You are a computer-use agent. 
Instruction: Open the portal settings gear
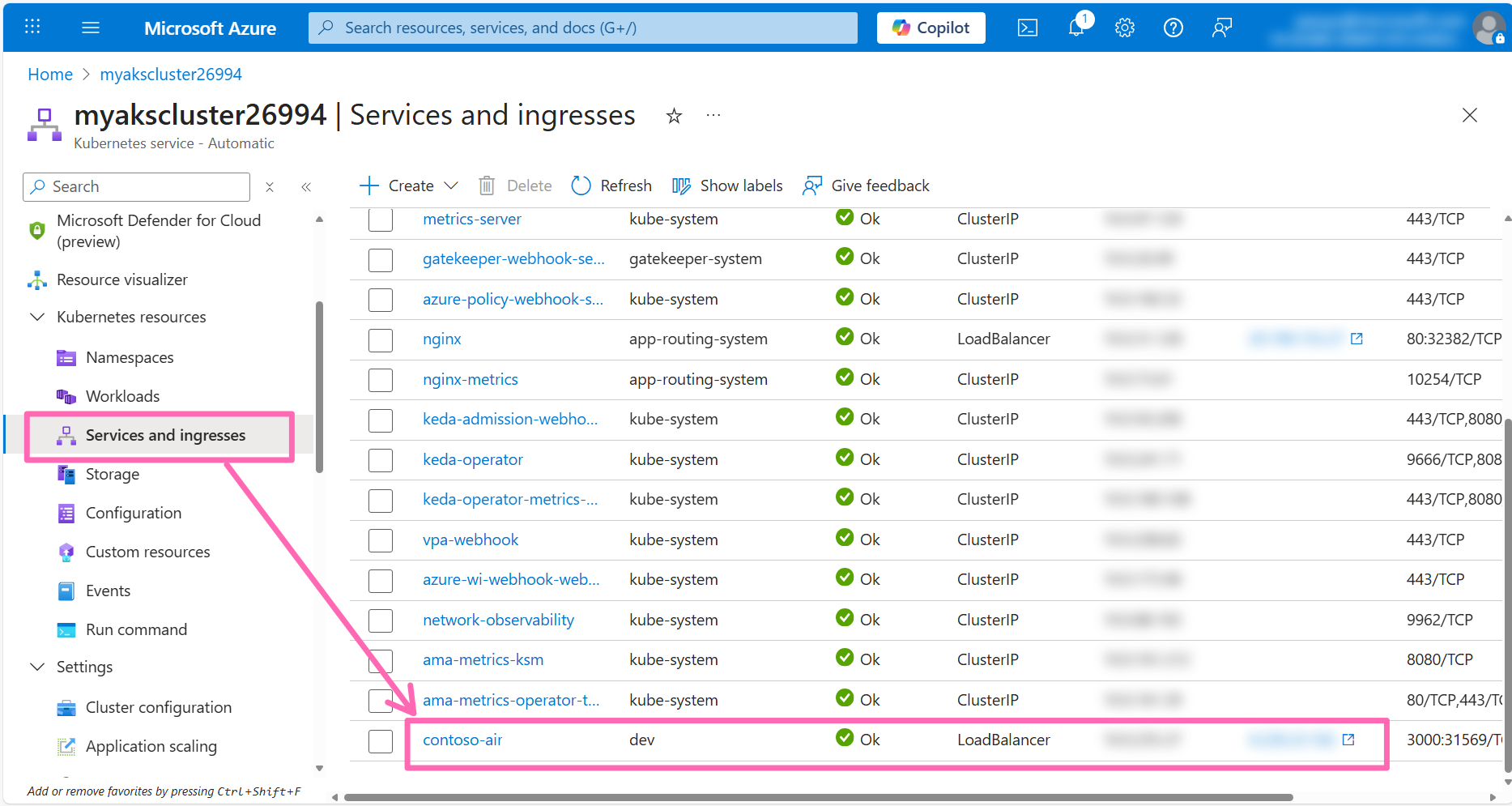click(x=1124, y=28)
